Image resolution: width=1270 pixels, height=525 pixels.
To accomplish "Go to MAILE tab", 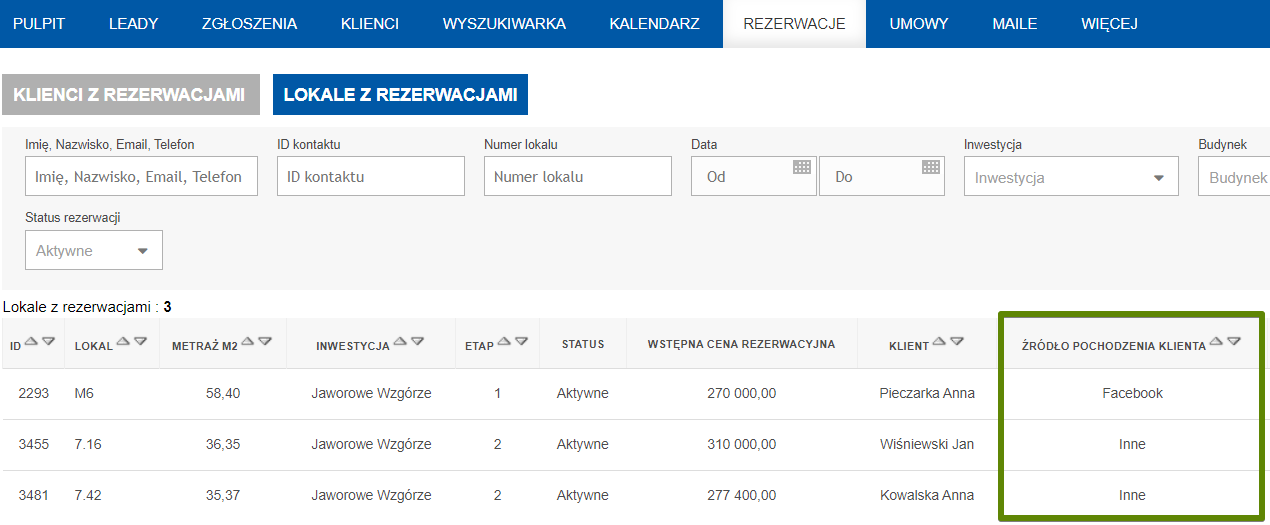I will [1015, 24].
